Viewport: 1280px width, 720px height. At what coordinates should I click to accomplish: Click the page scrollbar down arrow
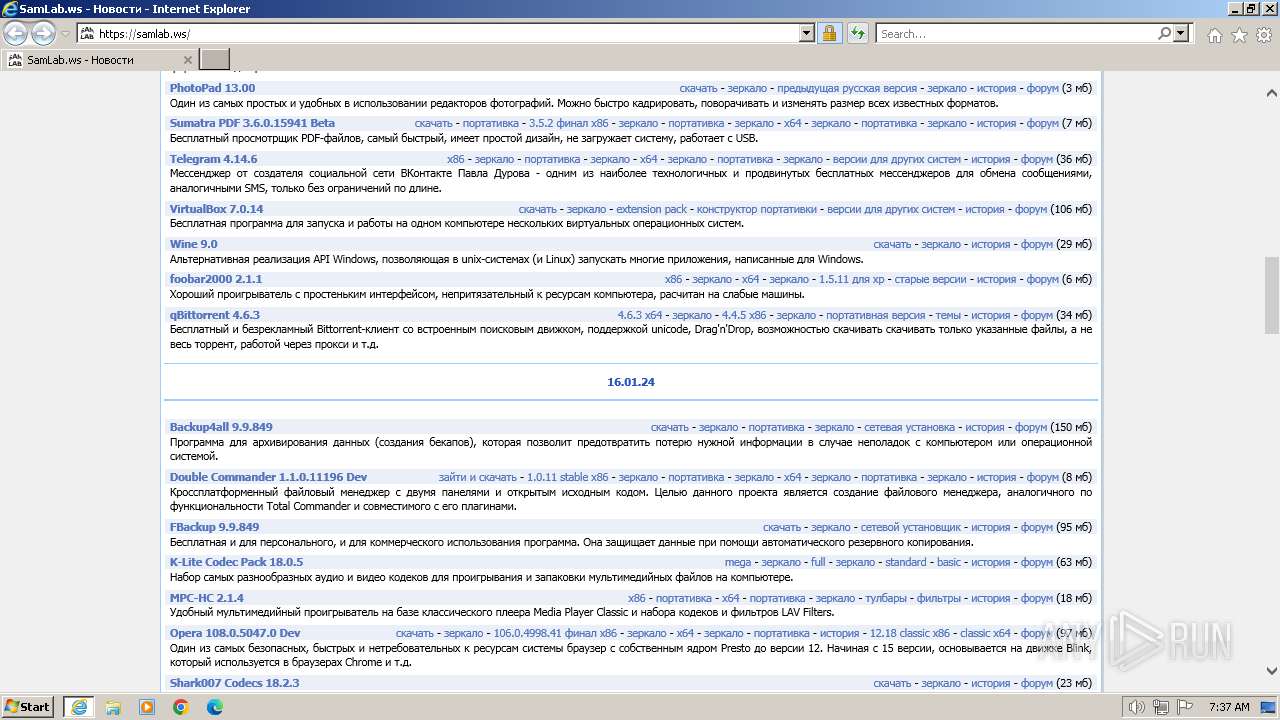1271,671
